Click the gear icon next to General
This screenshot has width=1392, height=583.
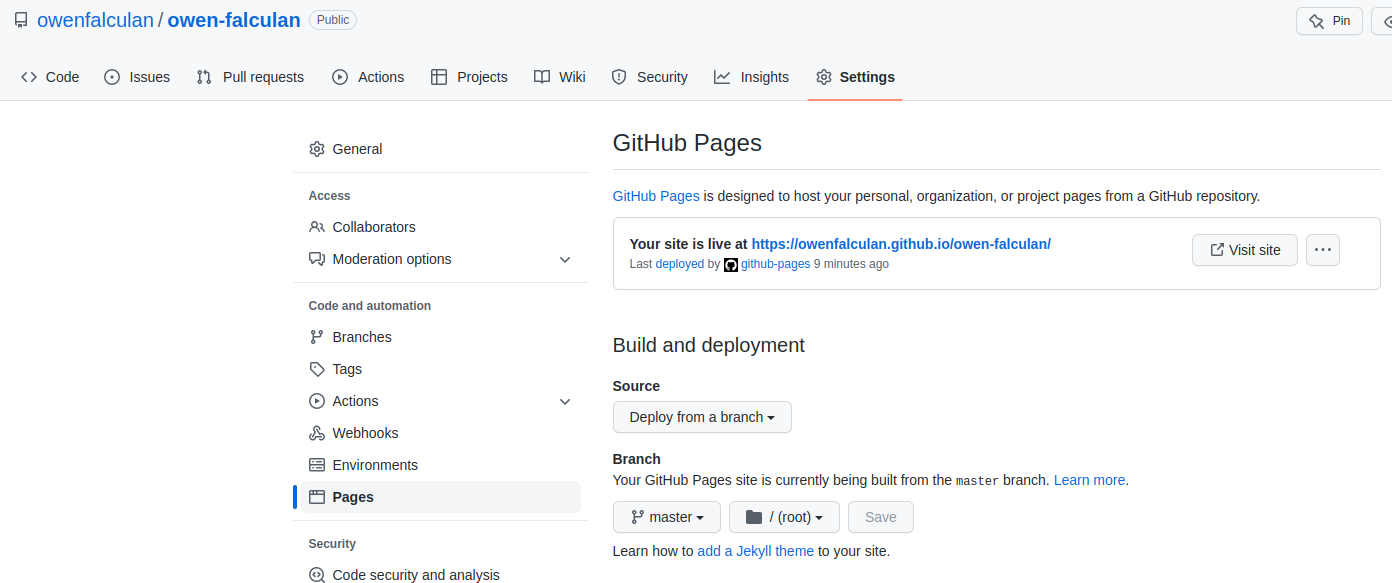point(317,149)
